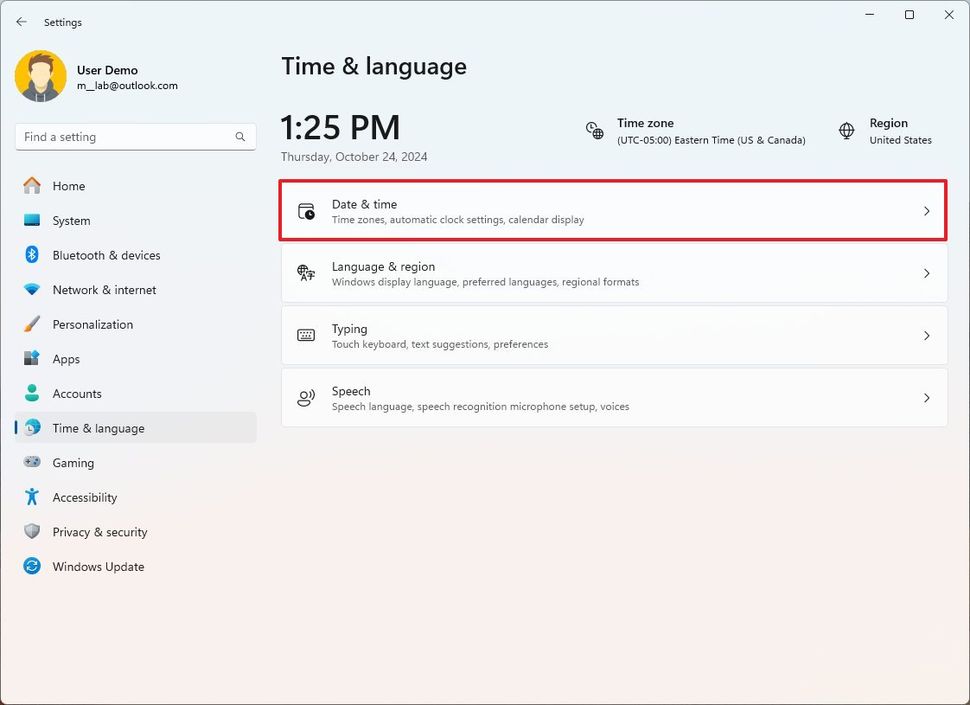
Task: Open Bluetooth & devices settings icon
Action: pos(33,255)
